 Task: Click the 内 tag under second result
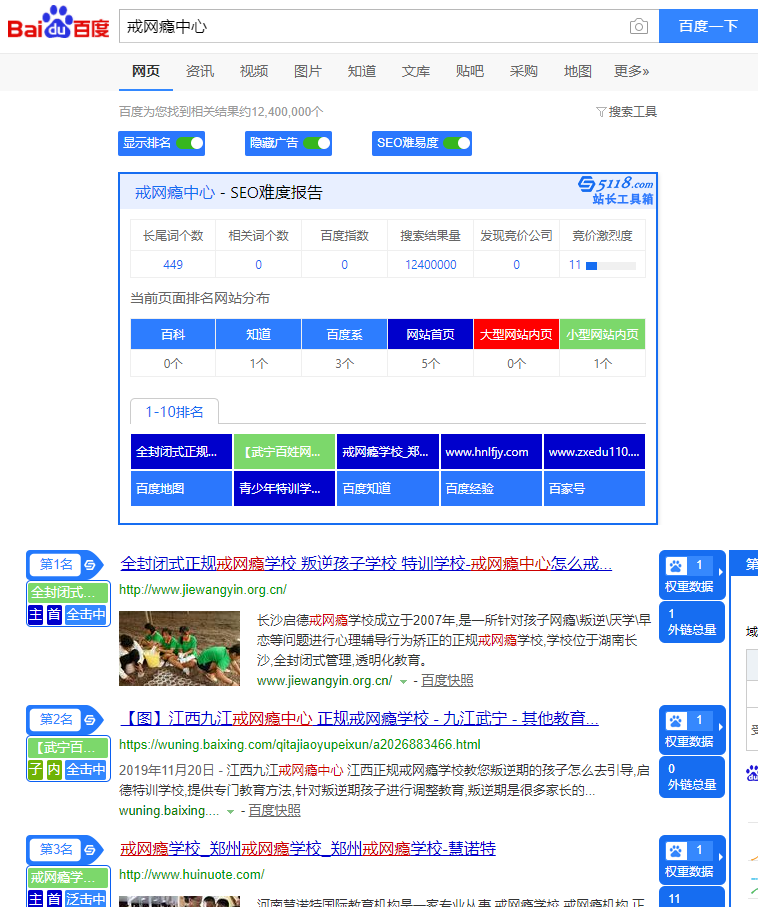click(x=54, y=769)
